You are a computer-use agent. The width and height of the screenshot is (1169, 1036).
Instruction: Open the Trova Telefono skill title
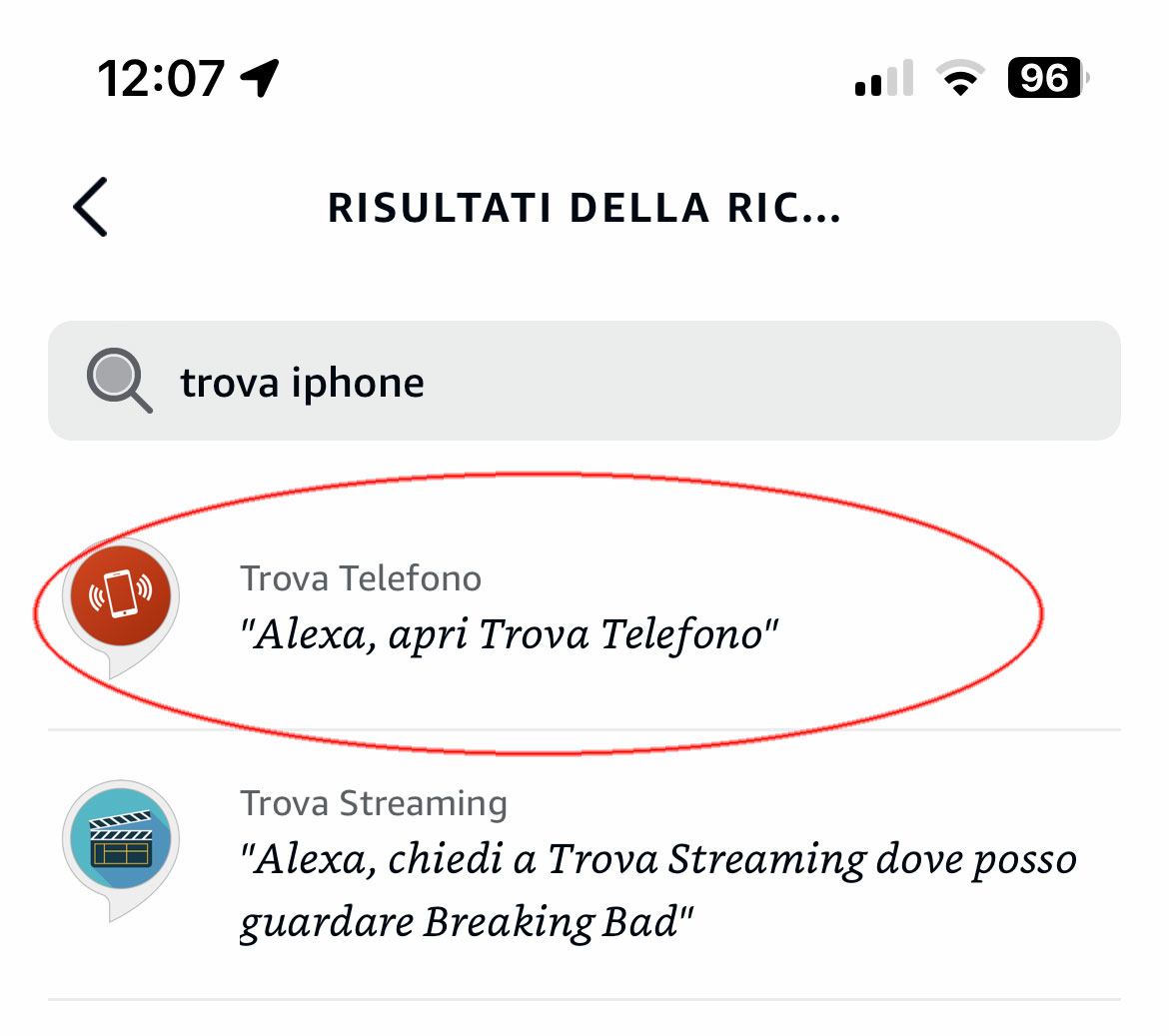click(361, 578)
